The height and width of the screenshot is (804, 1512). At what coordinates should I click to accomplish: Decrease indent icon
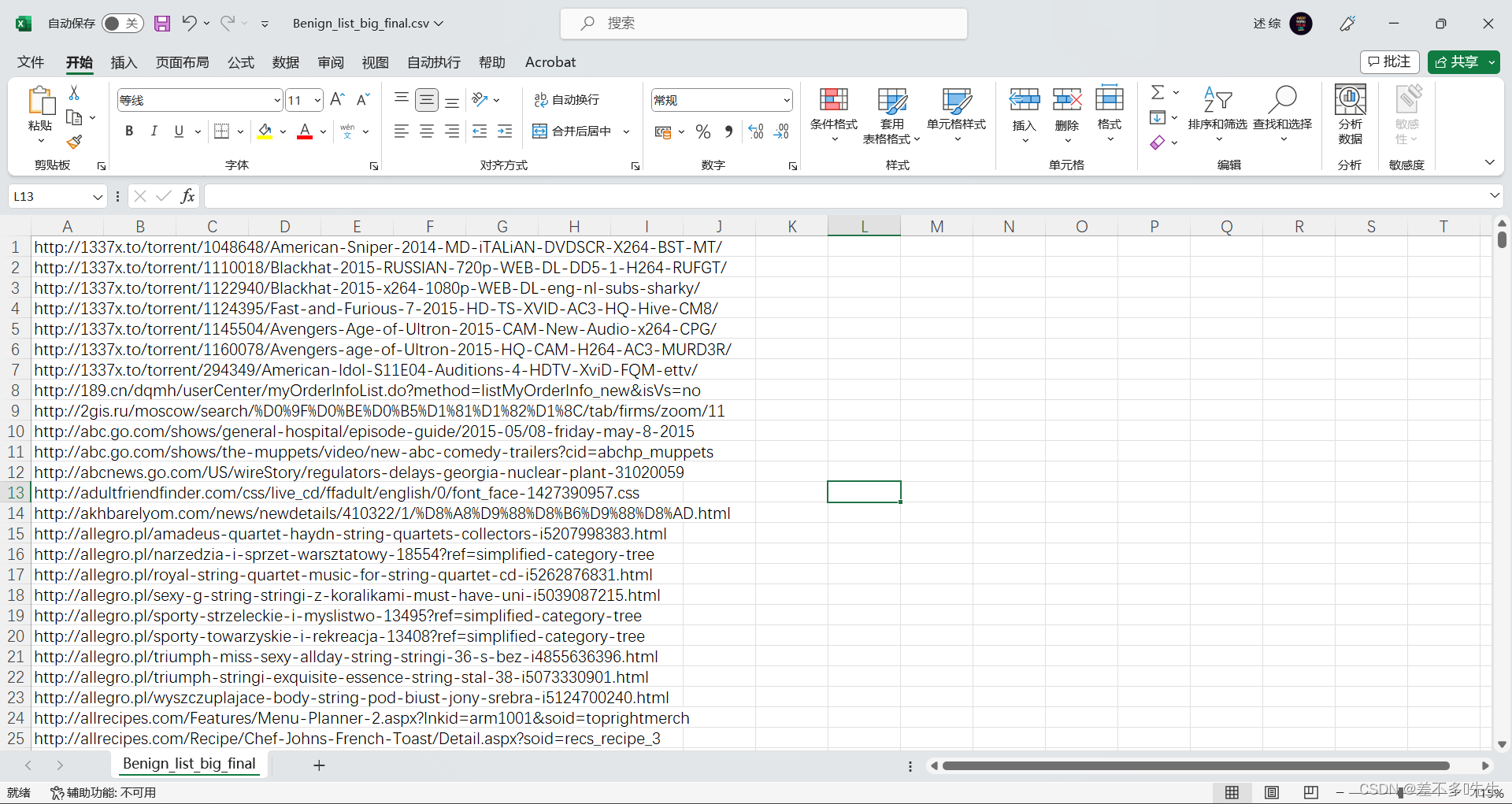(x=480, y=132)
